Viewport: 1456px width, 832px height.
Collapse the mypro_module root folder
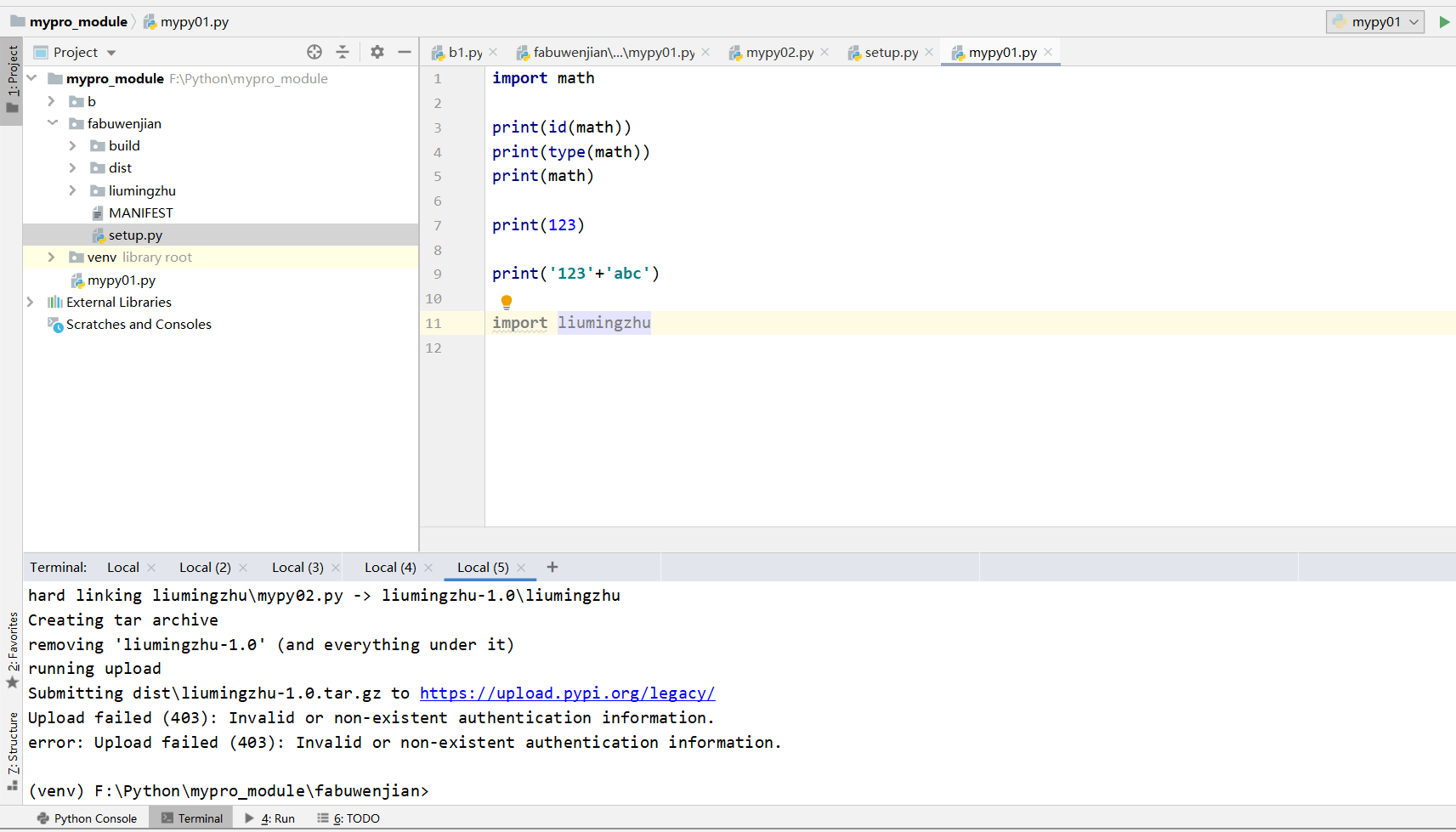tap(32, 78)
